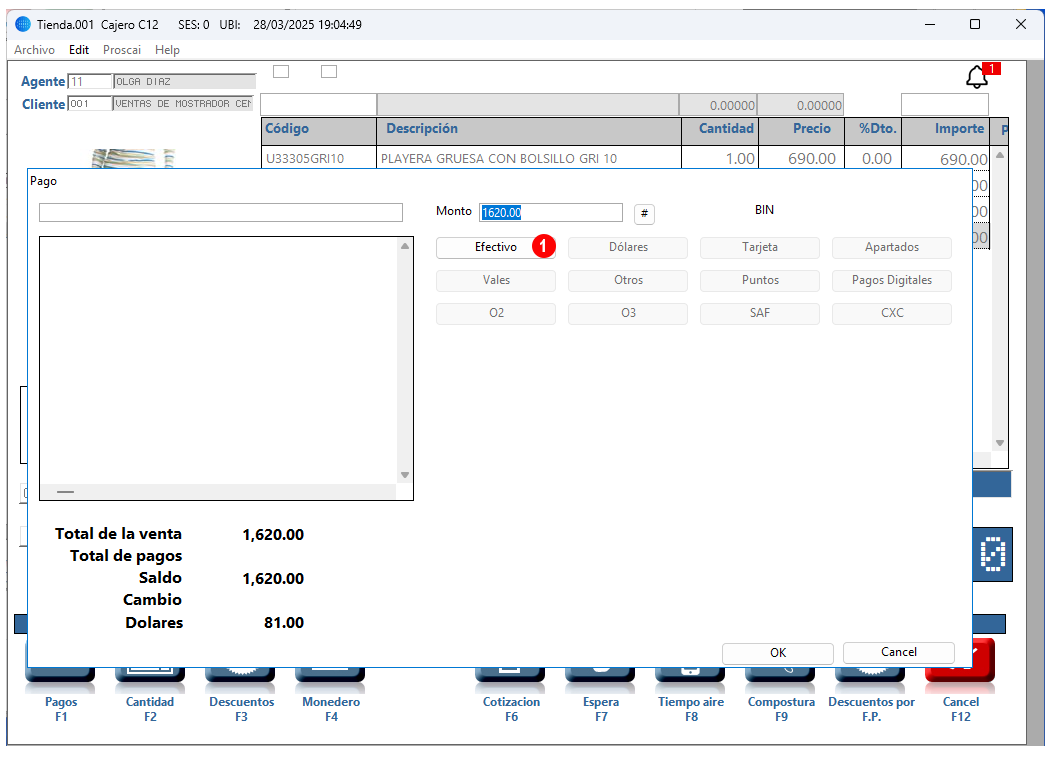
Task: Confirm payment with OK button
Action: (x=778, y=653)
